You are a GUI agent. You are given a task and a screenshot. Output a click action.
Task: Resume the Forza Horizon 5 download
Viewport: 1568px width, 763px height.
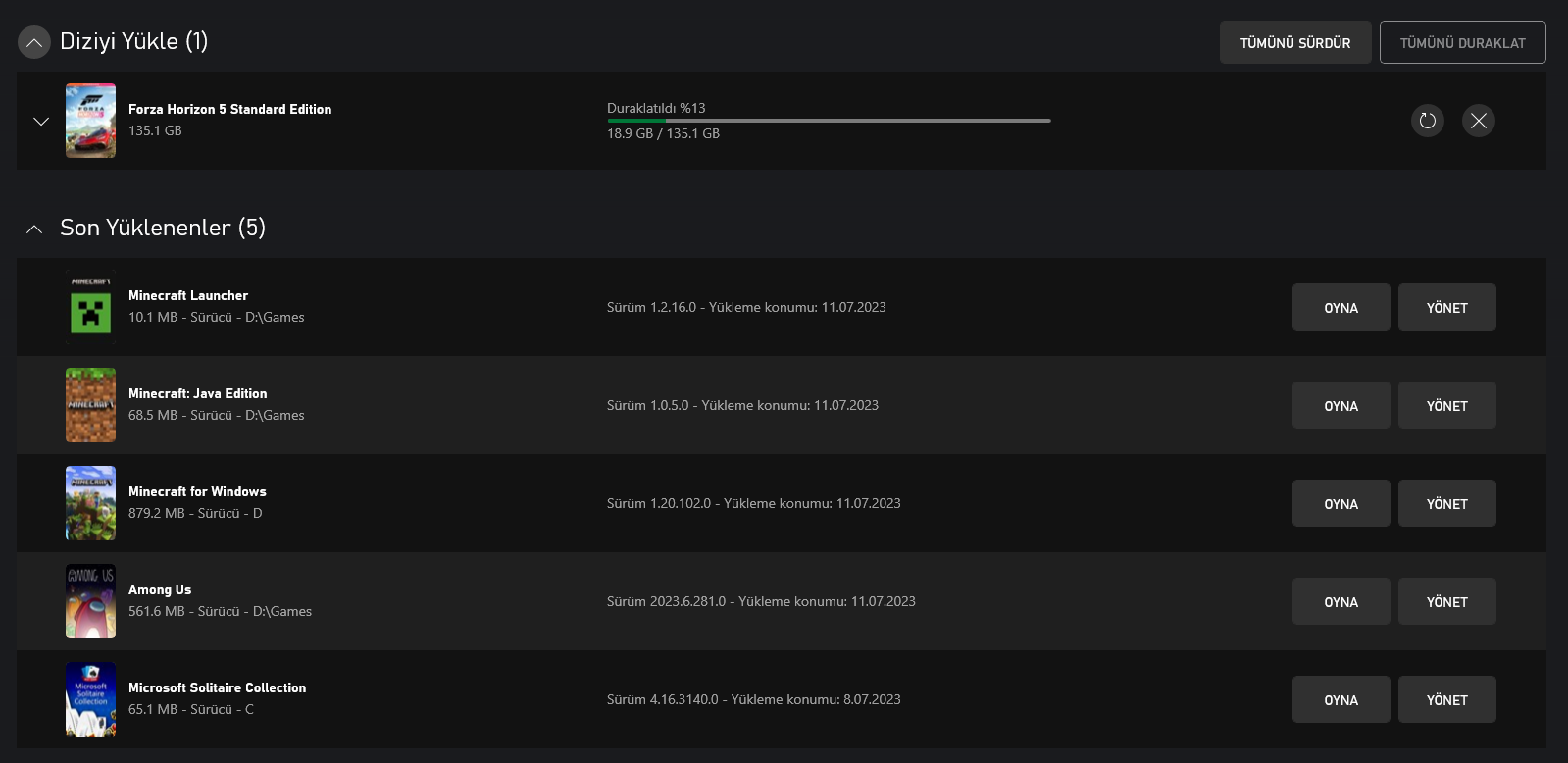[x=1427, y=121]
